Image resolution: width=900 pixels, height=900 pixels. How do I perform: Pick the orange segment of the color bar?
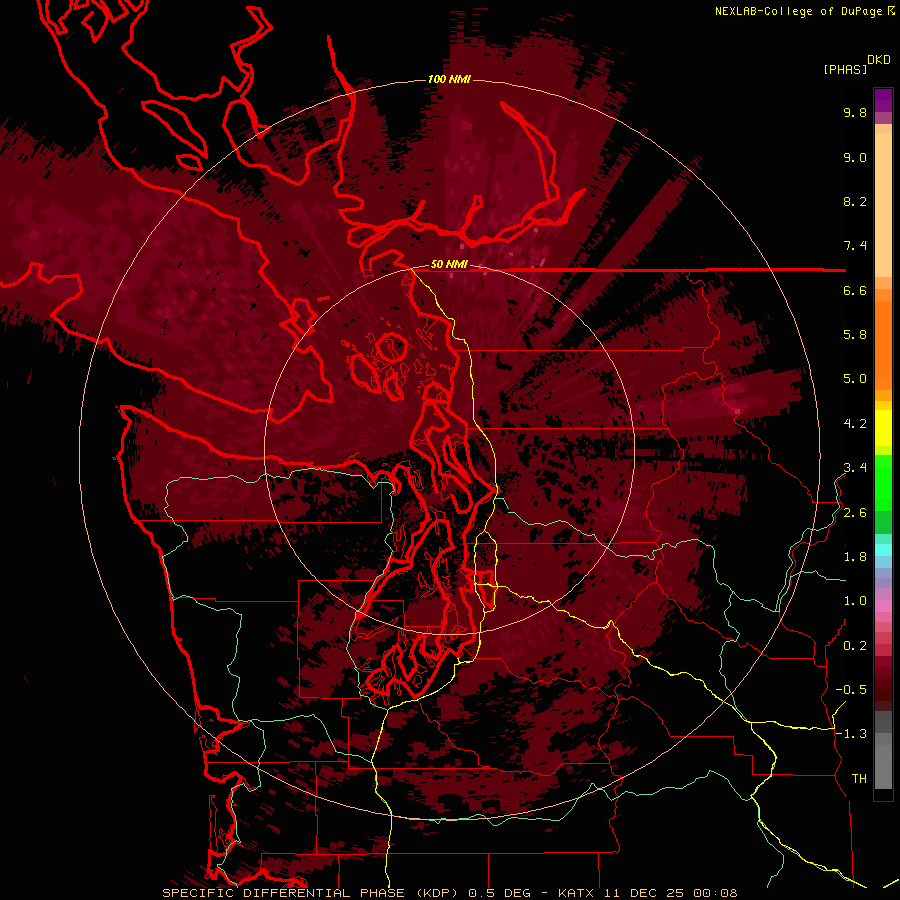883,344
